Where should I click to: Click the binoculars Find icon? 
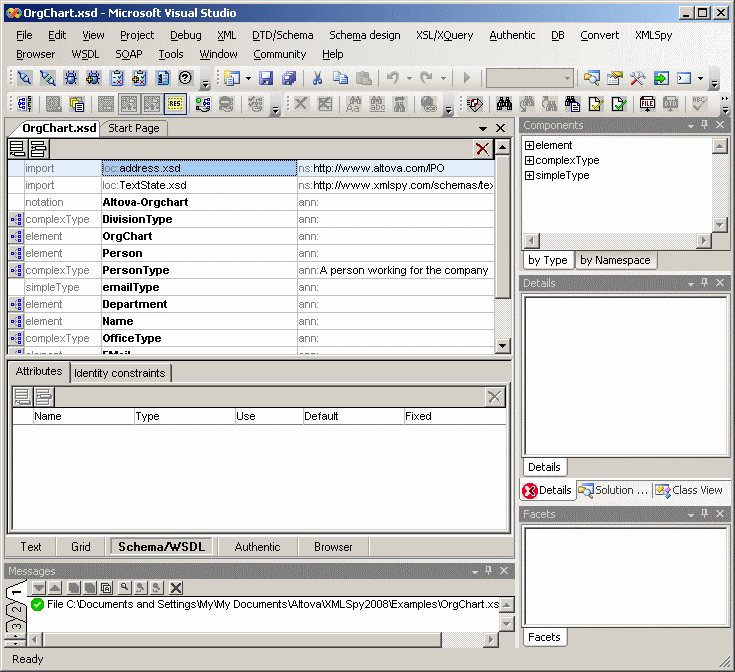[504, 104]
